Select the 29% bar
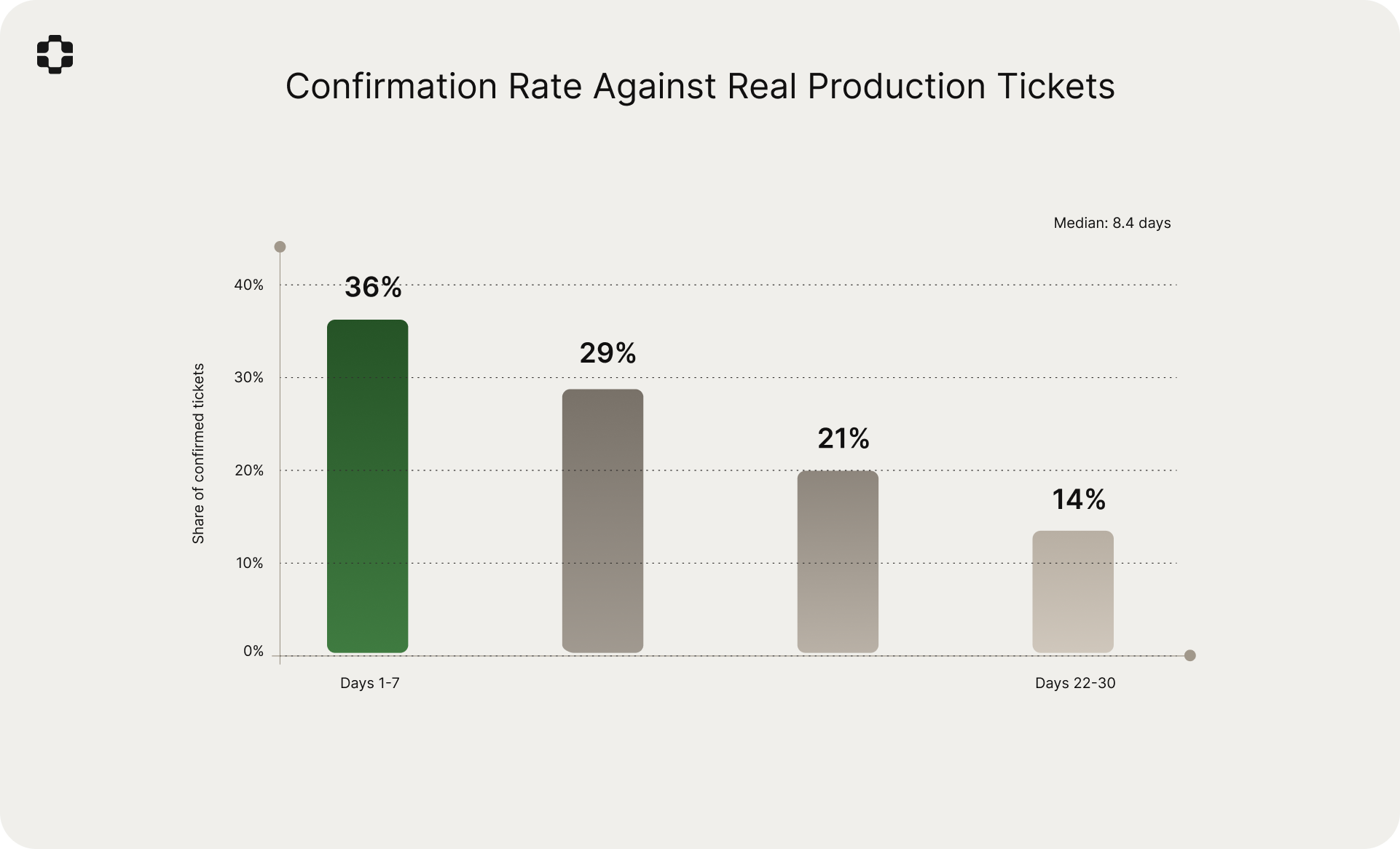The image size is (1400, 849). pos(602,521)
